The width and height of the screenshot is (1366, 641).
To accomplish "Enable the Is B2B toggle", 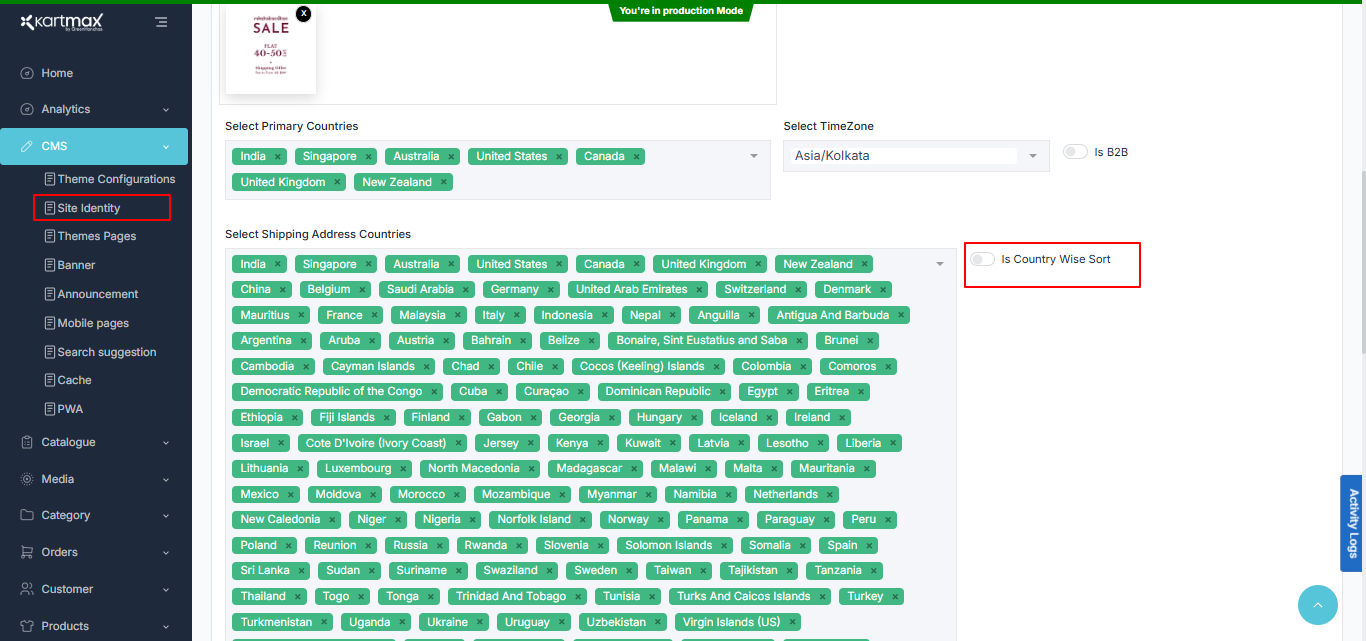I will (1075, 152).
